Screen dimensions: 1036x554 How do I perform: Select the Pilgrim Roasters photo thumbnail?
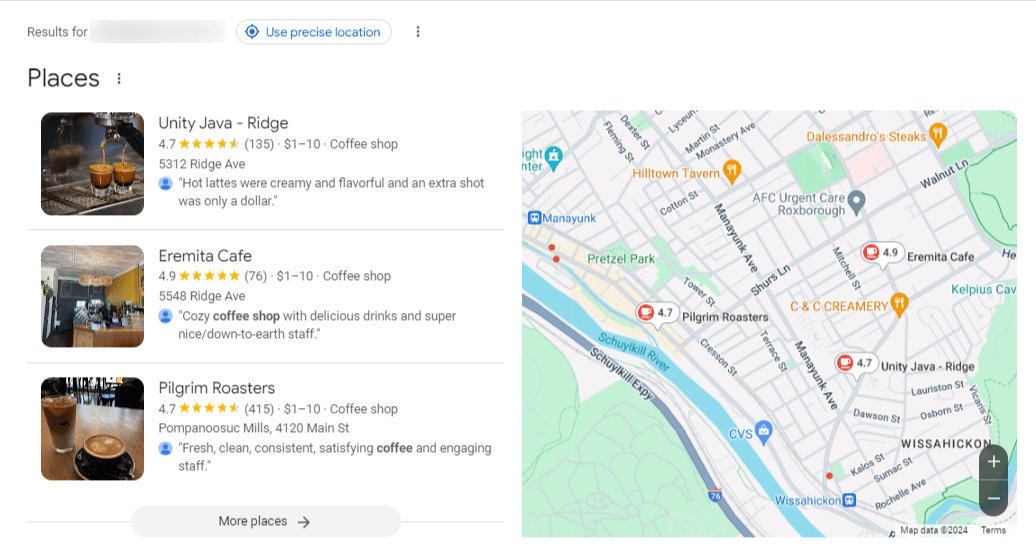tap(92, 429)
